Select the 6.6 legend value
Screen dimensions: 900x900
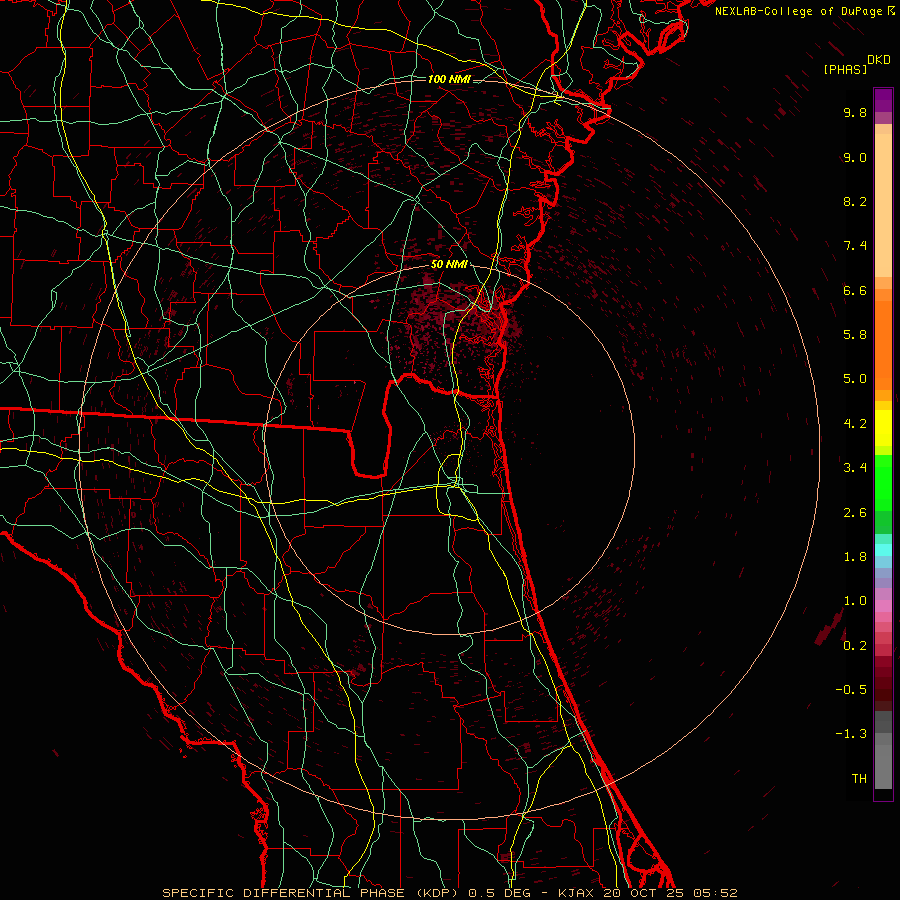point(855,290)
